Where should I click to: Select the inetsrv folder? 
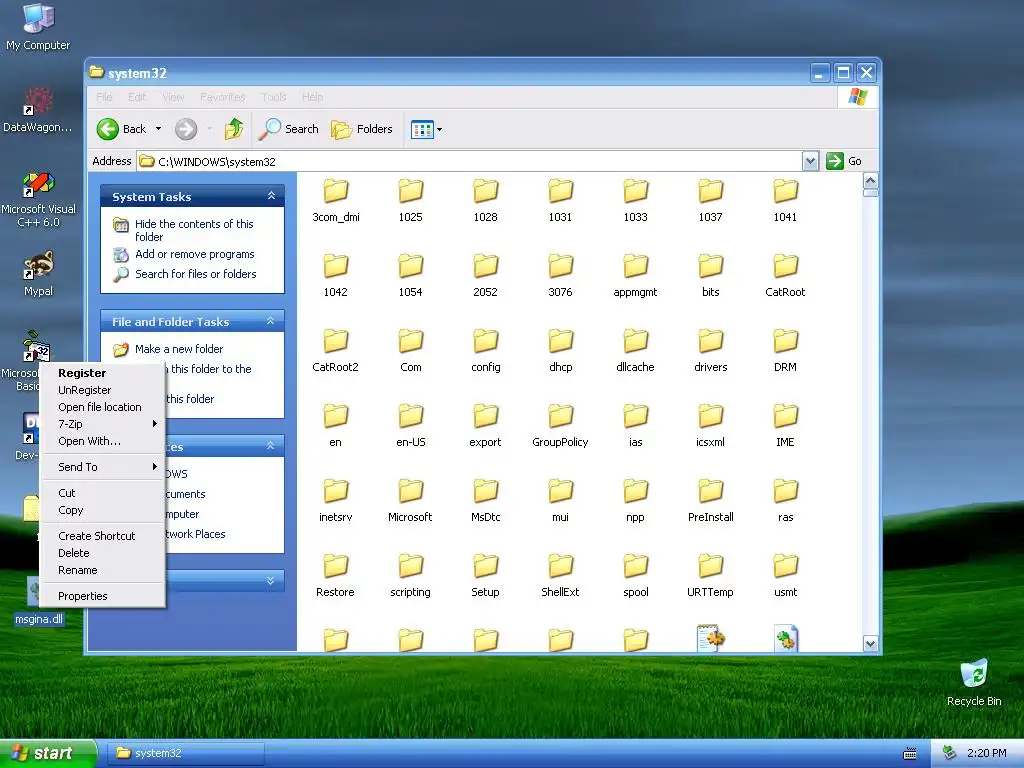pyautogui.click(x=336, y=501)
